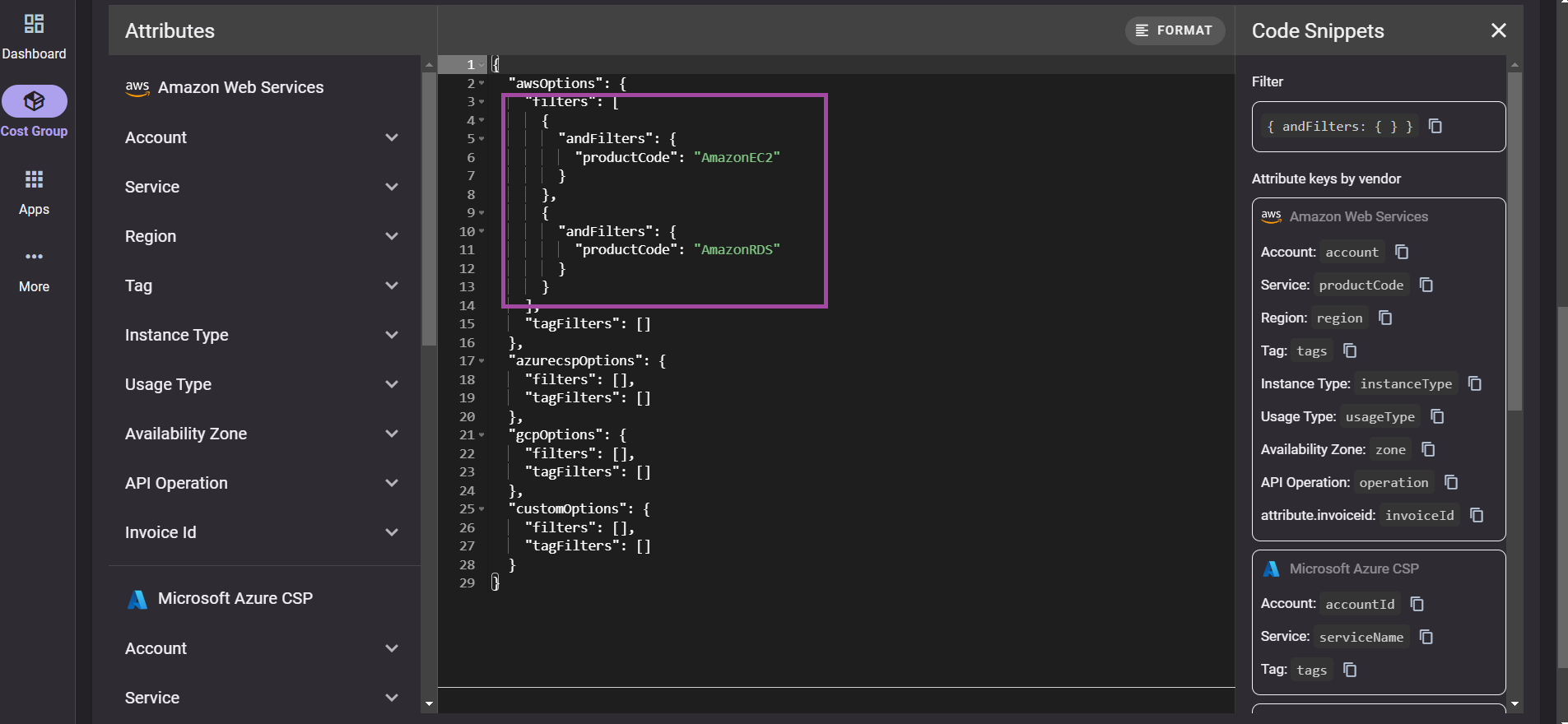Copy the Azure serviceName attribute key
This screenshot has width=1568, height=724.
point(1426,637)
